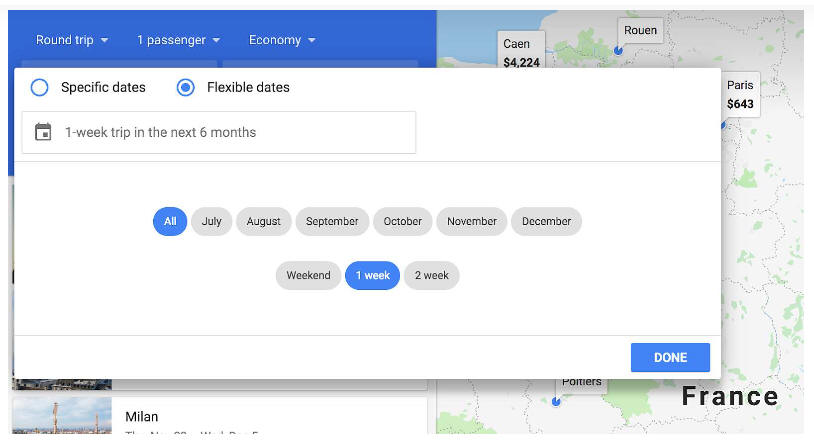The height and width of the screenshot is (442, 814).
Task: Pick July as travel month
Action: coord(211,221)
